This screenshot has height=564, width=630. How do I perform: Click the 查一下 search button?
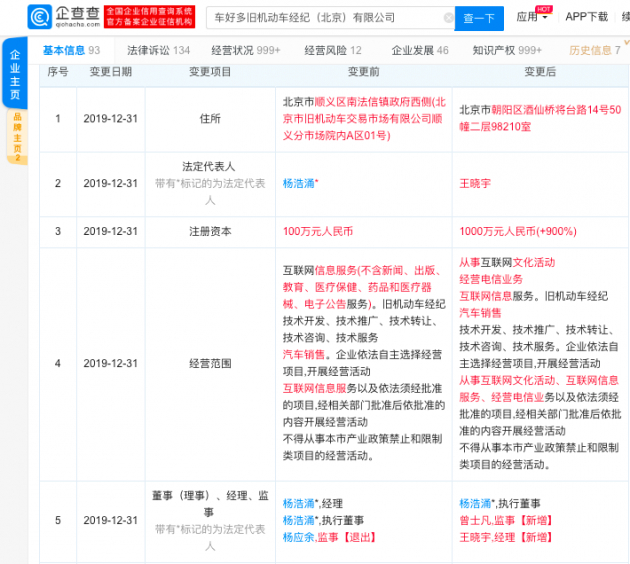(x=479, y=18)
